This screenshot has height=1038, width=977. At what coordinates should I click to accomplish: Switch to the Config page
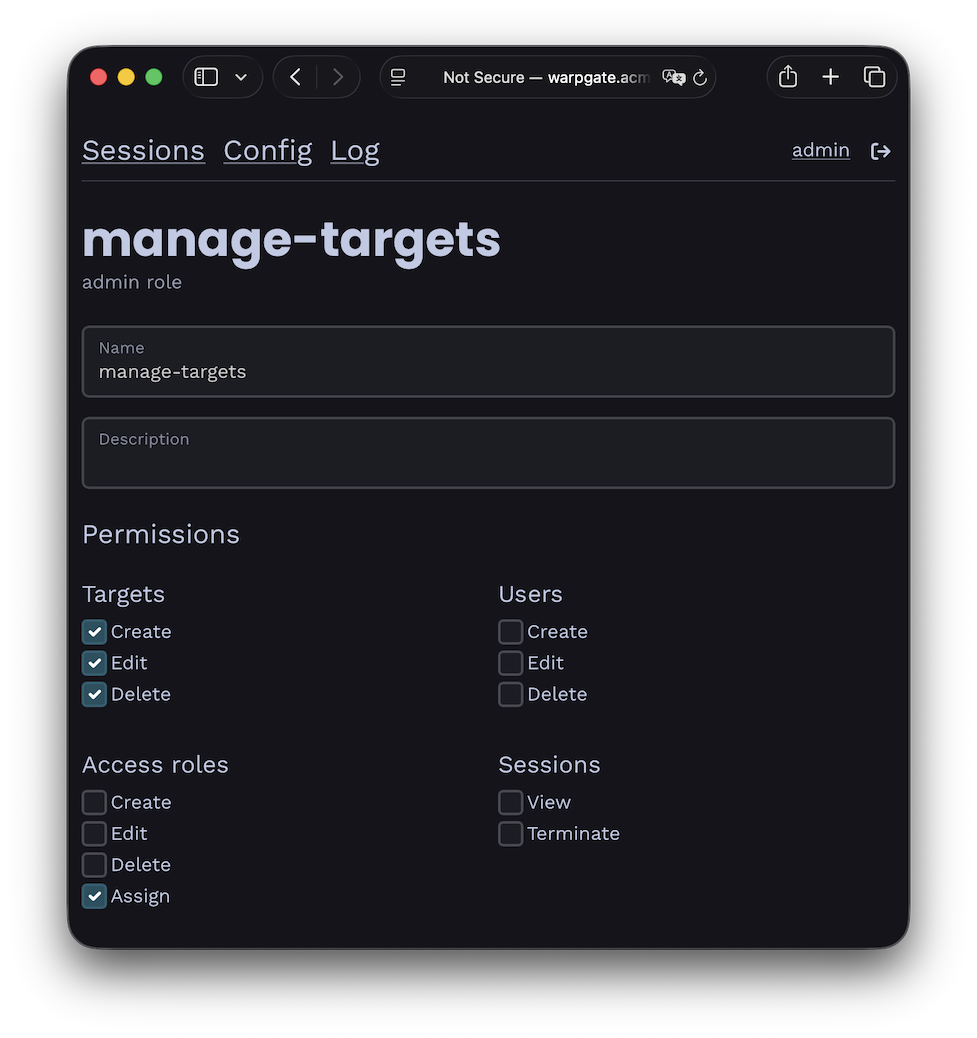tap(267, 150)
